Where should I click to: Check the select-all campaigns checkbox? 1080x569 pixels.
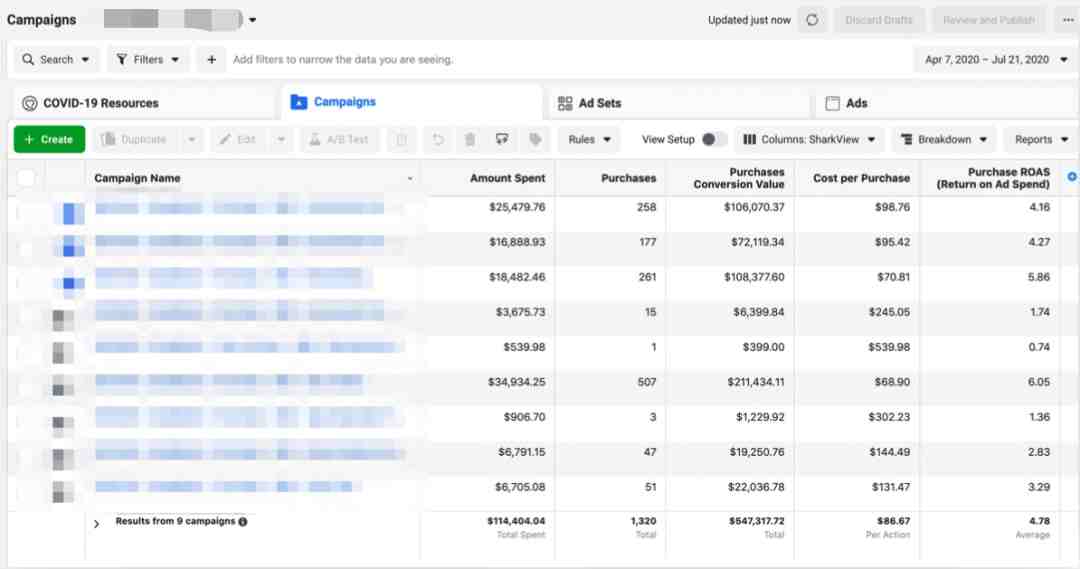point(26,178)
